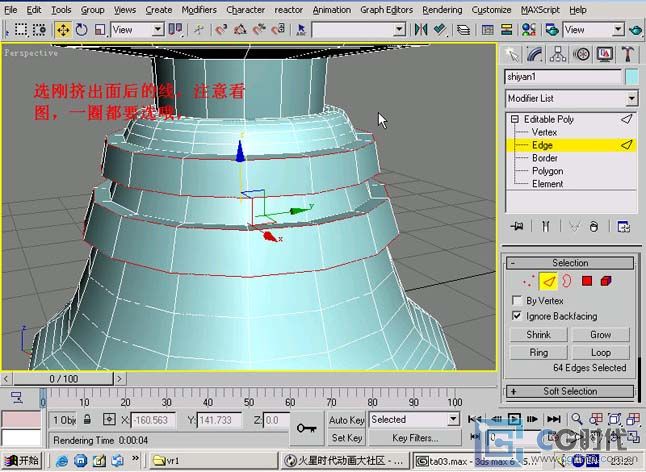This screenshot has width=646, height=472.
Task: Collapse the Selection rollout
Action: pos(570,263)
